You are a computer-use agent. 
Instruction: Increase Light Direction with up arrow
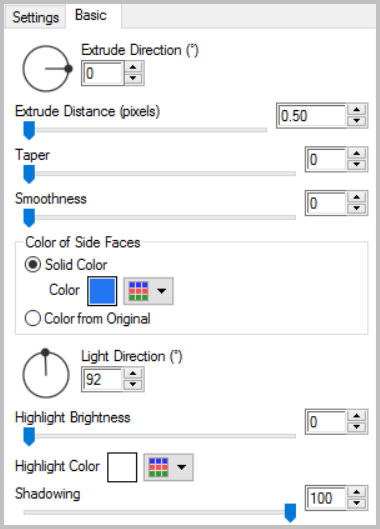tap(133, 373)
